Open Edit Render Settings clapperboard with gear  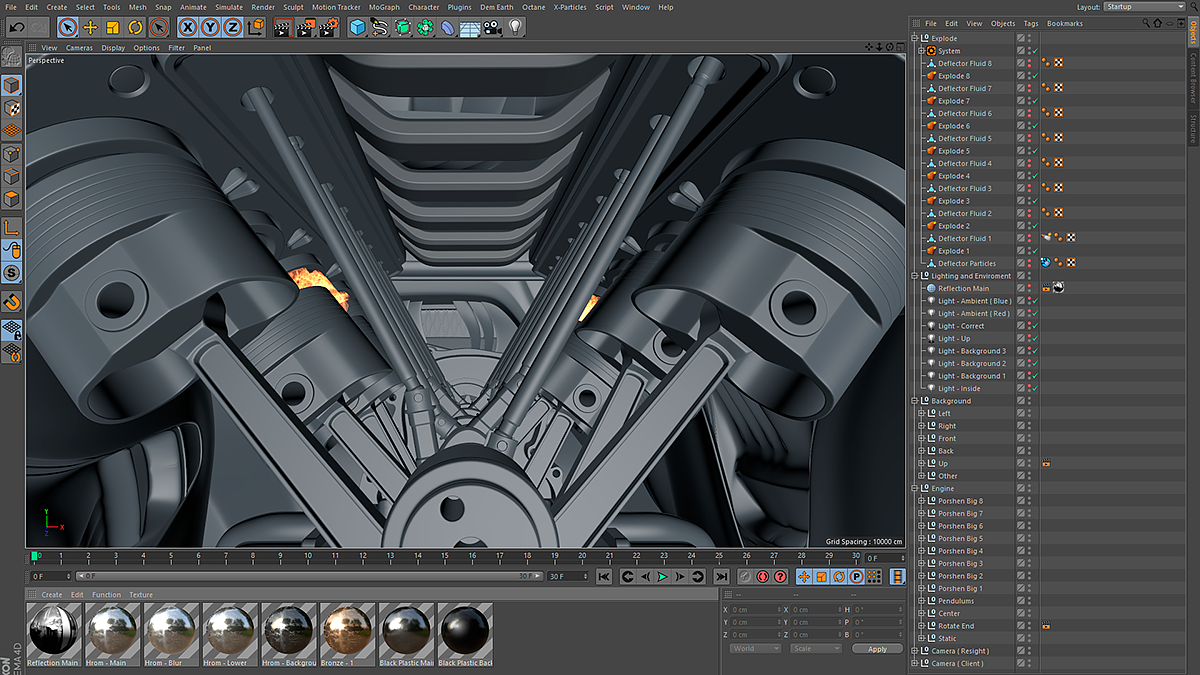328,28
